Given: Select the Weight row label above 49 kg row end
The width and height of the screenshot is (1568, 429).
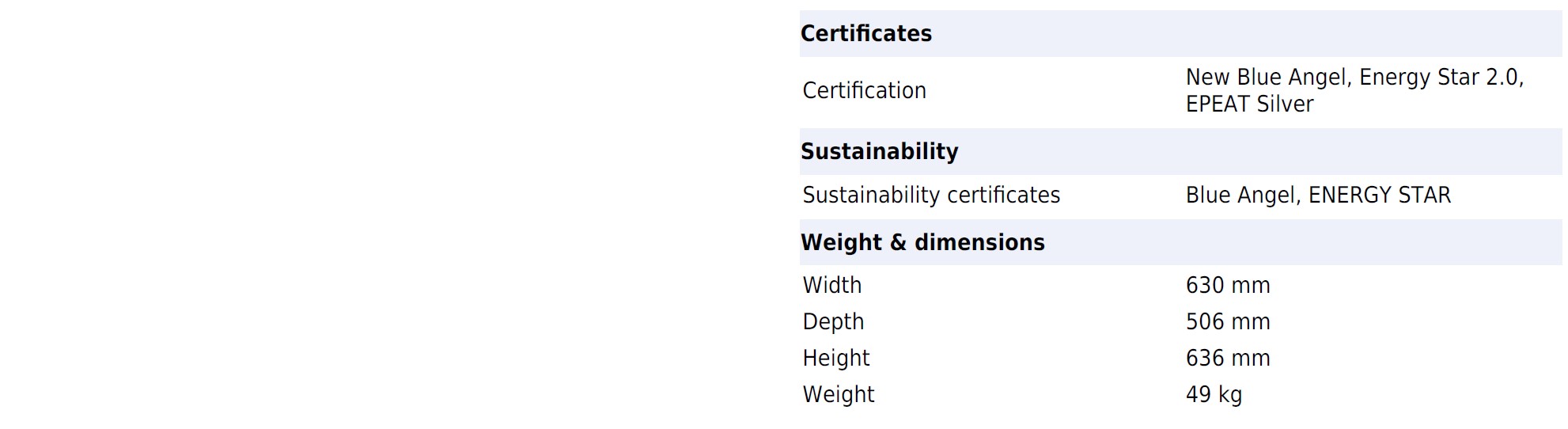Looking at the screenshot, I should [x=838, y=394].
